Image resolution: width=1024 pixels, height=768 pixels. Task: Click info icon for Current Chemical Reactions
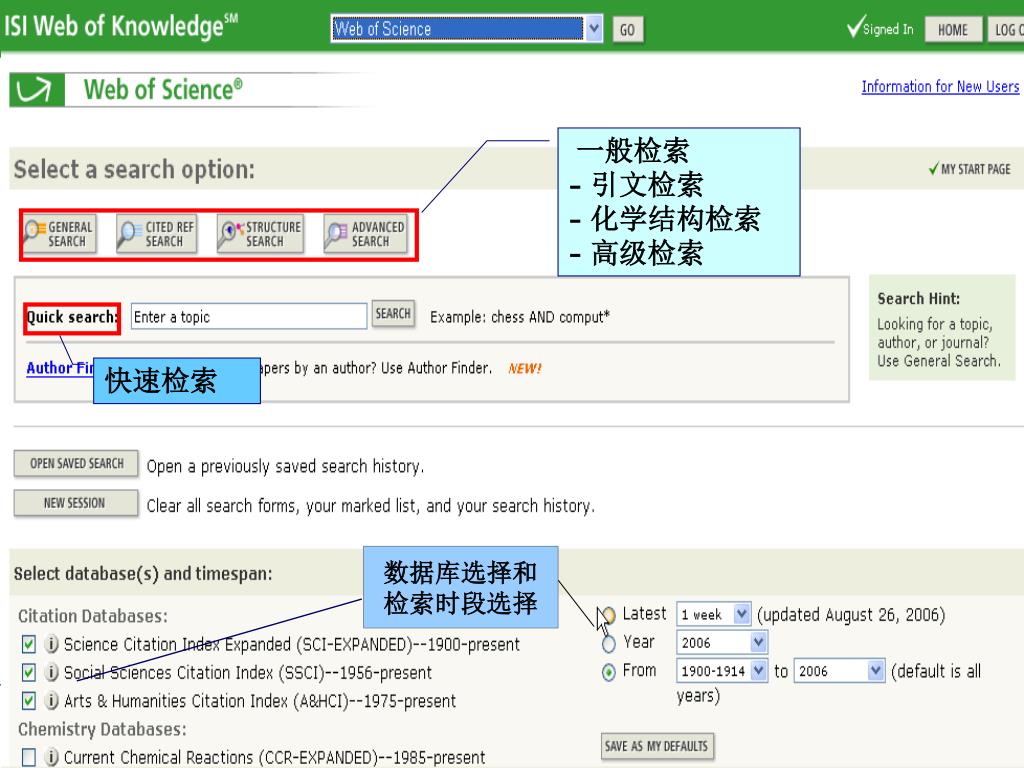click(52, 757)
